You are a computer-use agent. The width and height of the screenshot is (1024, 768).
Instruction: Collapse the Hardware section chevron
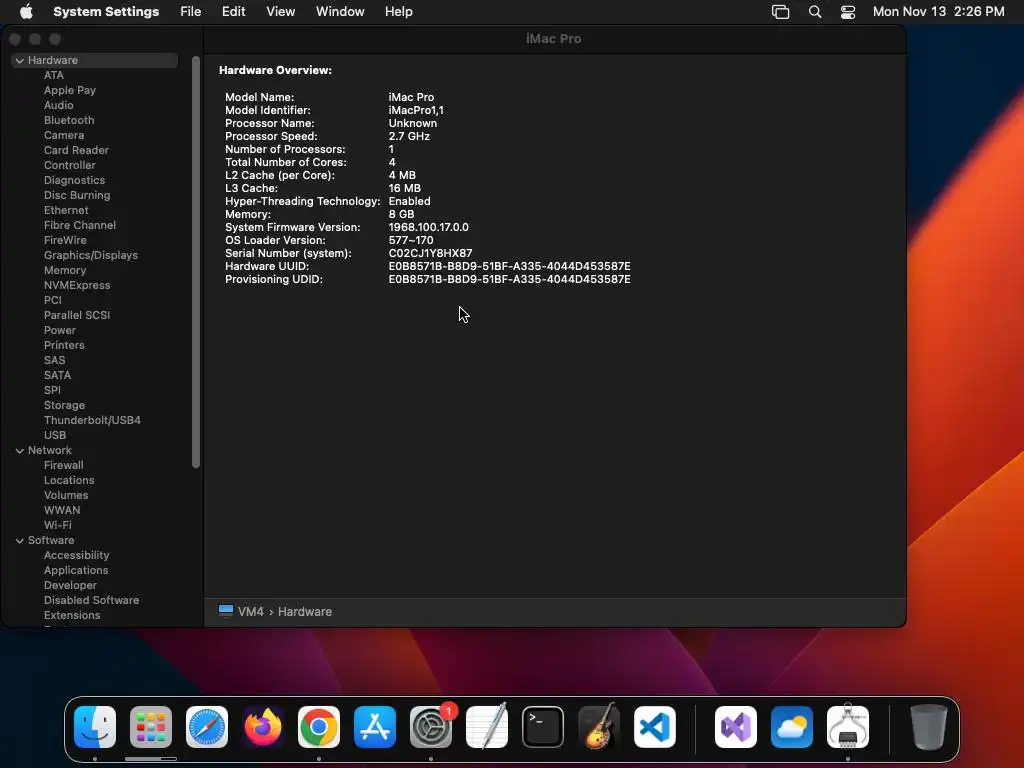(20, 61)
